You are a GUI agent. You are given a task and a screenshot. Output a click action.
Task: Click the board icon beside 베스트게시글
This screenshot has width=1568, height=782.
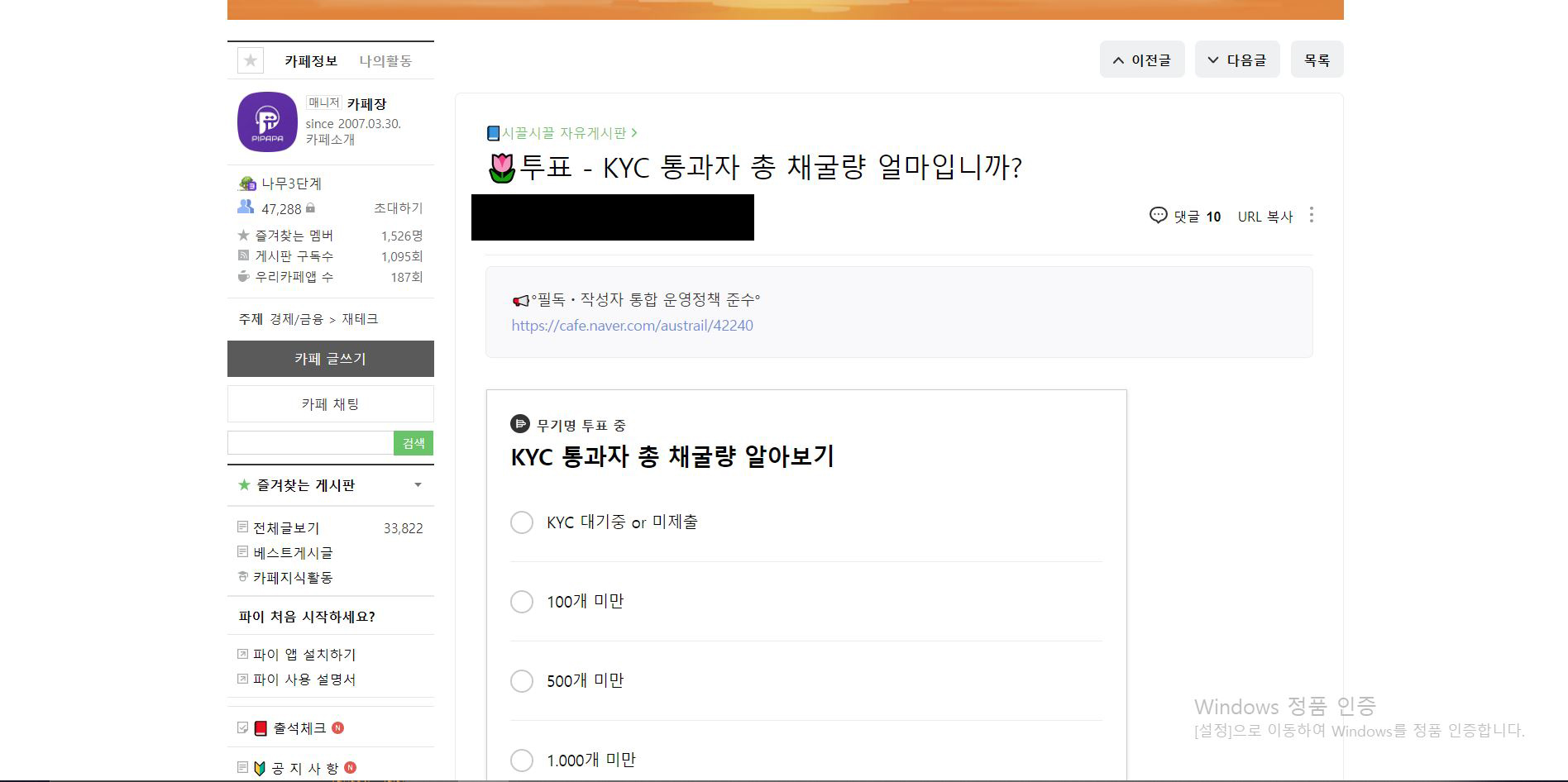click(x=242, y=551)
